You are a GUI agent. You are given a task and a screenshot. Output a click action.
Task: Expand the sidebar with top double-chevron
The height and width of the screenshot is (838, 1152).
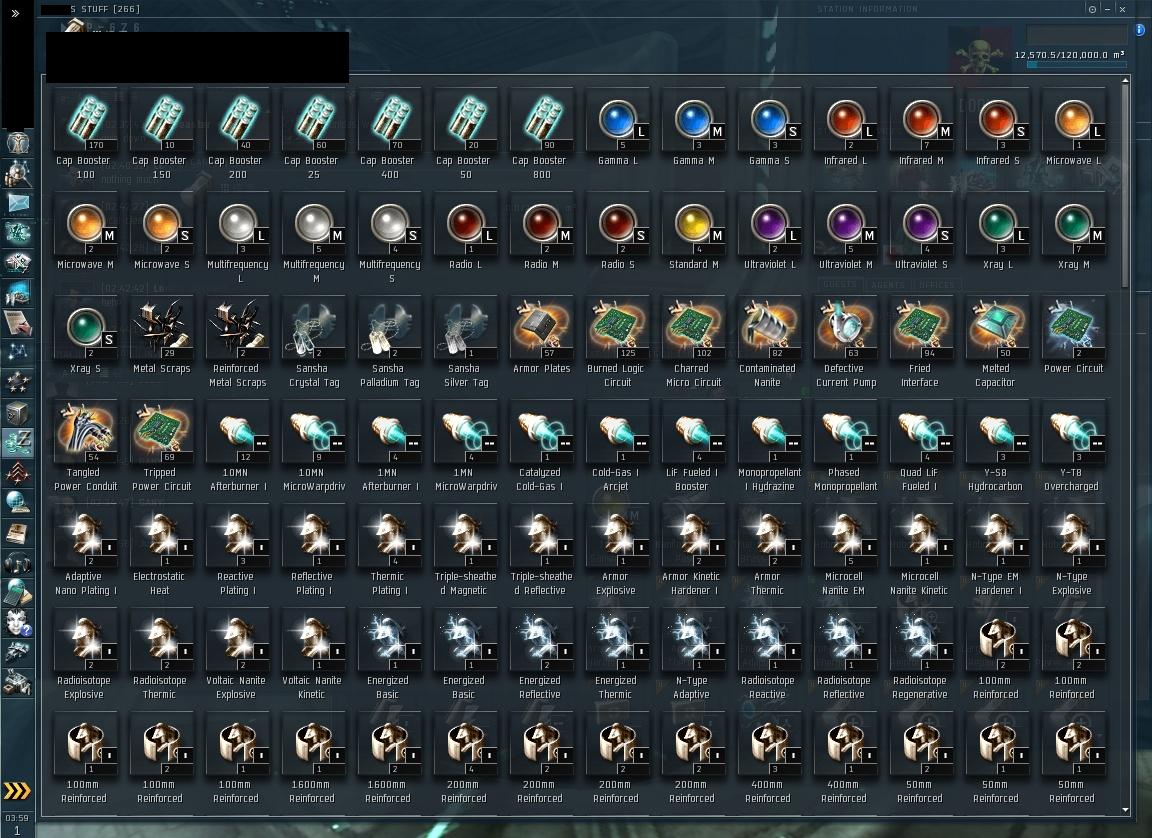click(x=15, y=12)
